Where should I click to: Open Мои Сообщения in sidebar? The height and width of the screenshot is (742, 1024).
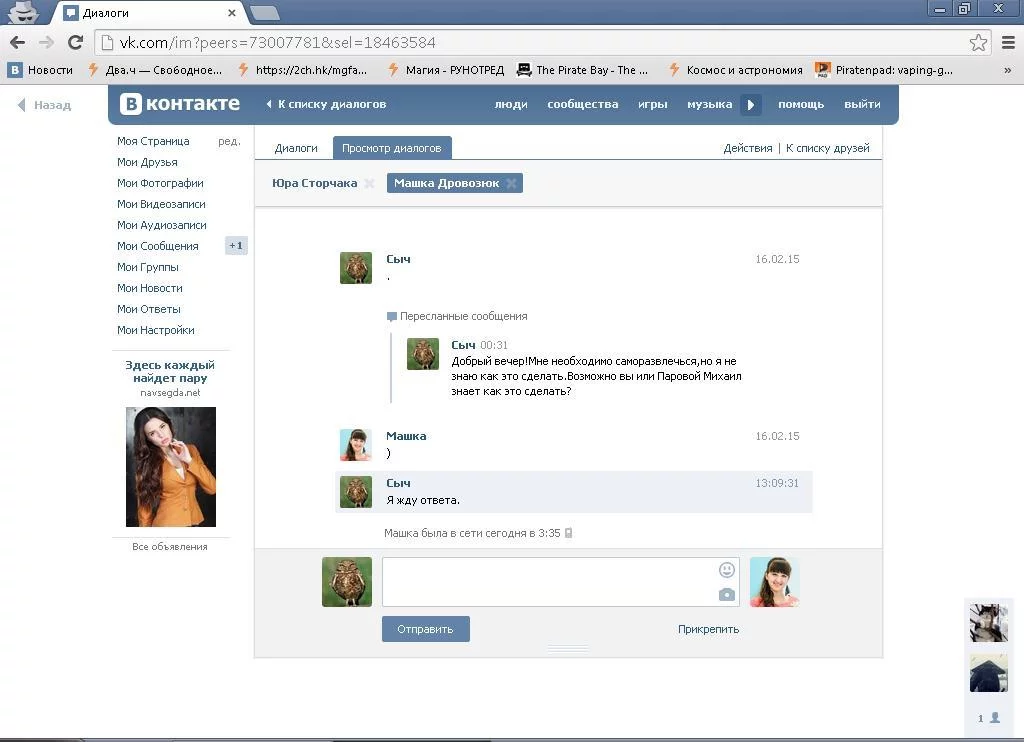click(x=157, y=246)
